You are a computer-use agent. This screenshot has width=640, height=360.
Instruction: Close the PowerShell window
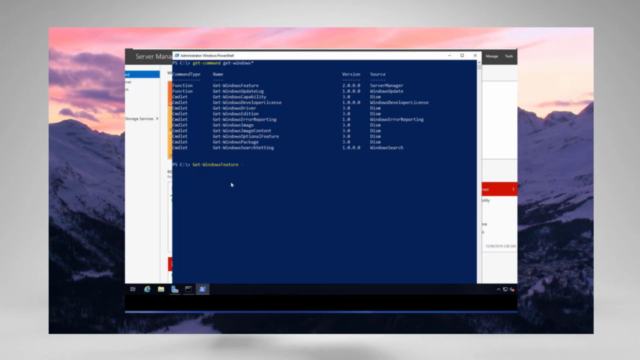tap(475, 56)
